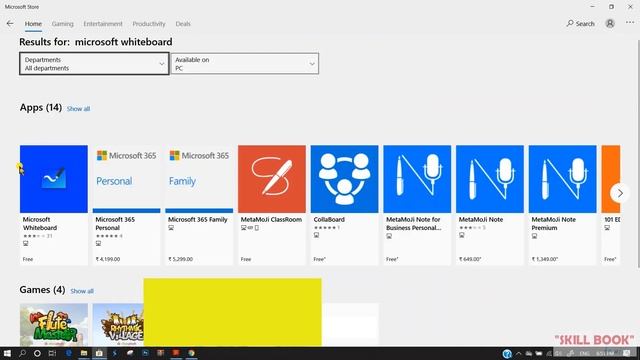Expand the Departments dropdown
Image resolution: width=640 pixels, height=360 pixels.
tap(94, 64)
